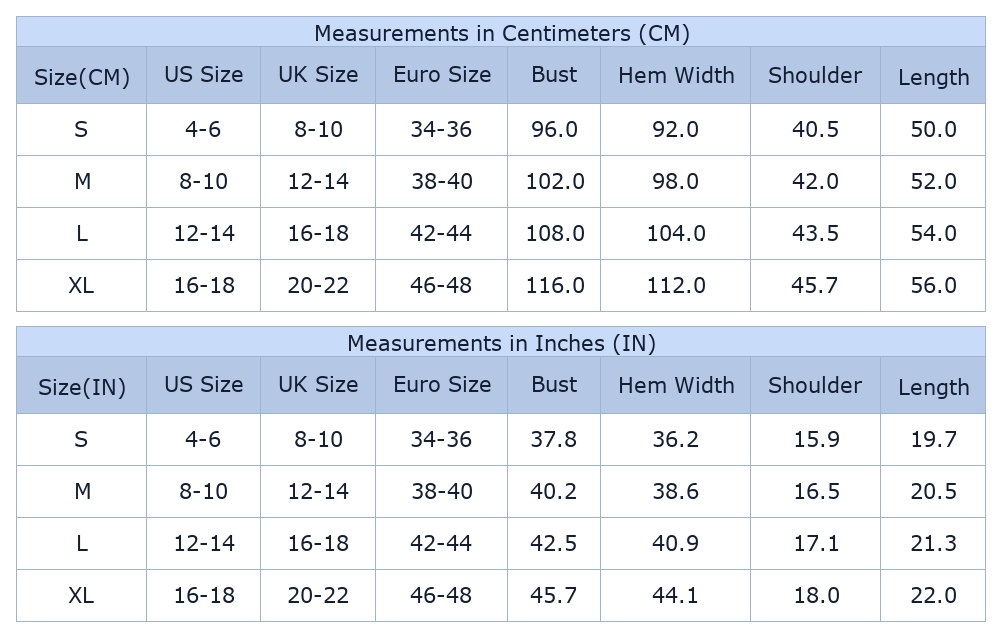Select the shoulder value 40.5 cell

coord(815,130)
